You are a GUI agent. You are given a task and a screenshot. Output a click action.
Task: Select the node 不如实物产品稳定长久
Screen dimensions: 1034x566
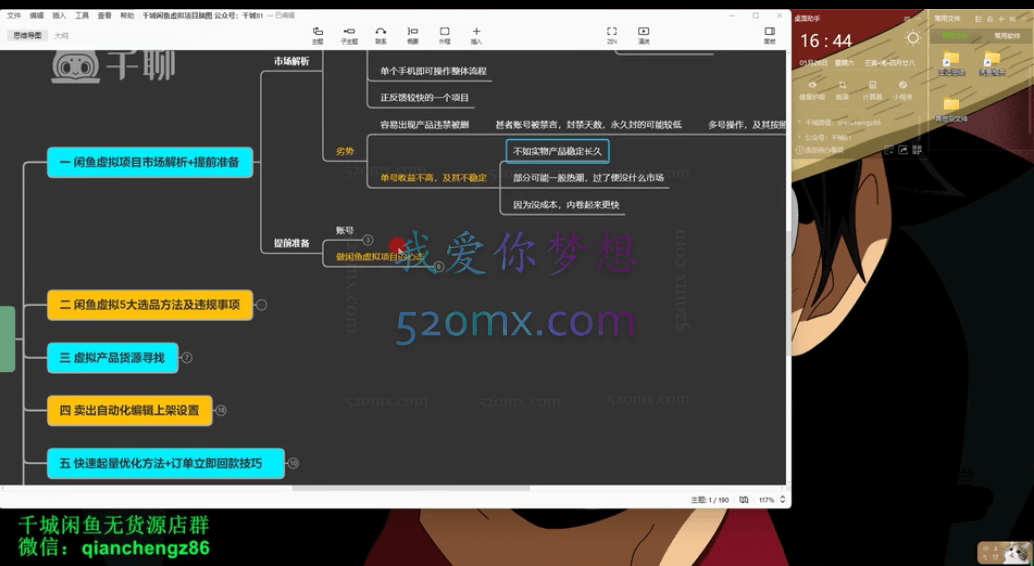click(557, 151)
